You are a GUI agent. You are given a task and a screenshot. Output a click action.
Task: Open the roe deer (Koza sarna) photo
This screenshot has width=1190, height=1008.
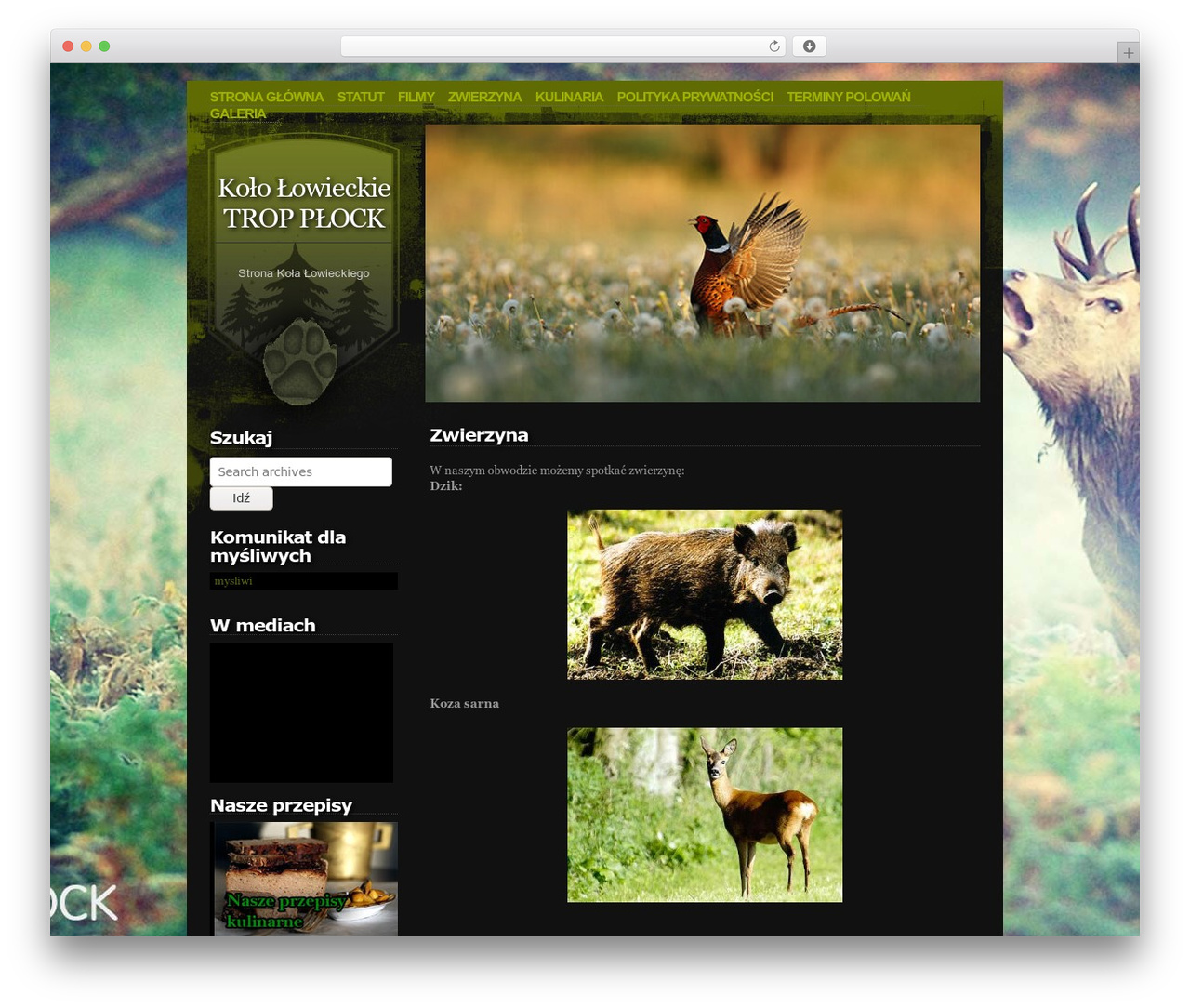coord(705,815)
